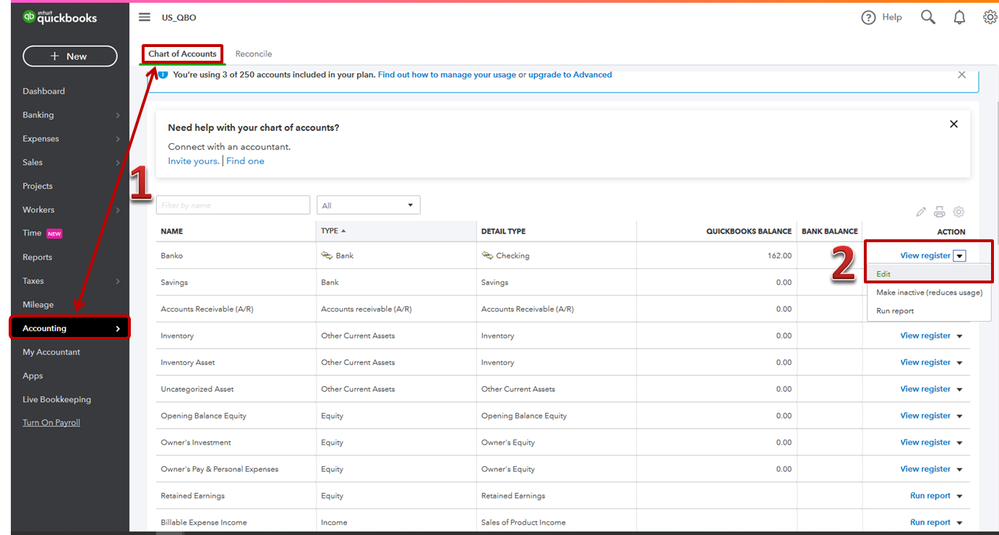Open the settings gear in header
Viewport: 999px width, 535px height.
coord(991,17)
